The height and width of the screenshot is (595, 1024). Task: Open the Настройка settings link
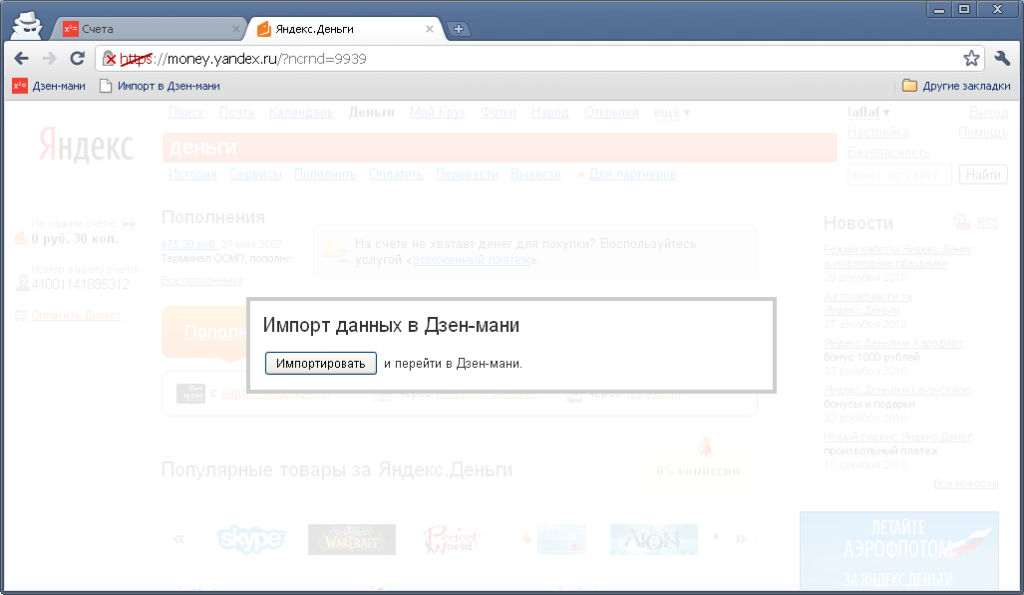pyautogui.click(x=878, y=133)
